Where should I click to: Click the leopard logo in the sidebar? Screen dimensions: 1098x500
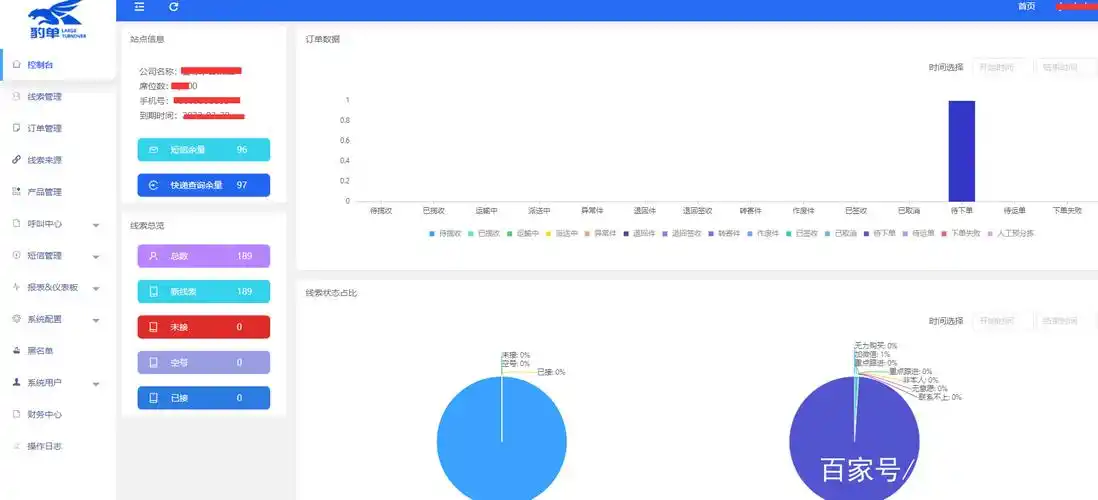pos(57,20)
